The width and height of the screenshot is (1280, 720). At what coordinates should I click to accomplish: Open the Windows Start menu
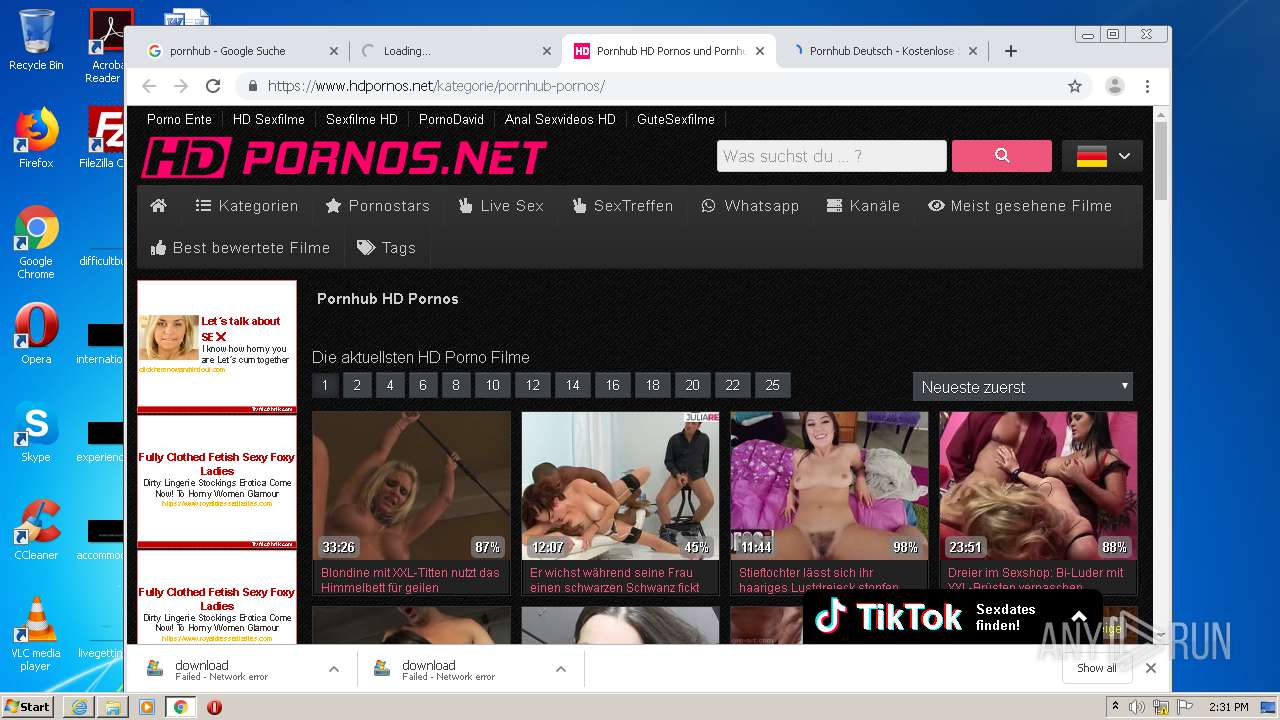pyautogui.click(x=28, y=707)
